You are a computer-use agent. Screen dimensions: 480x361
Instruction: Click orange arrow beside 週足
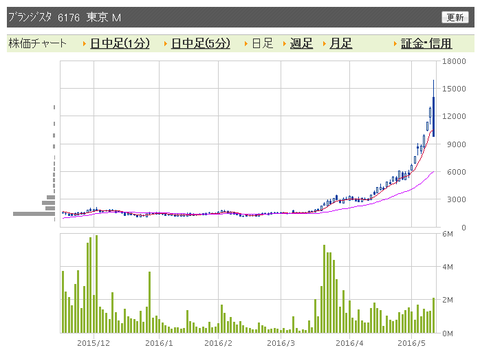(x=284, y=44)
